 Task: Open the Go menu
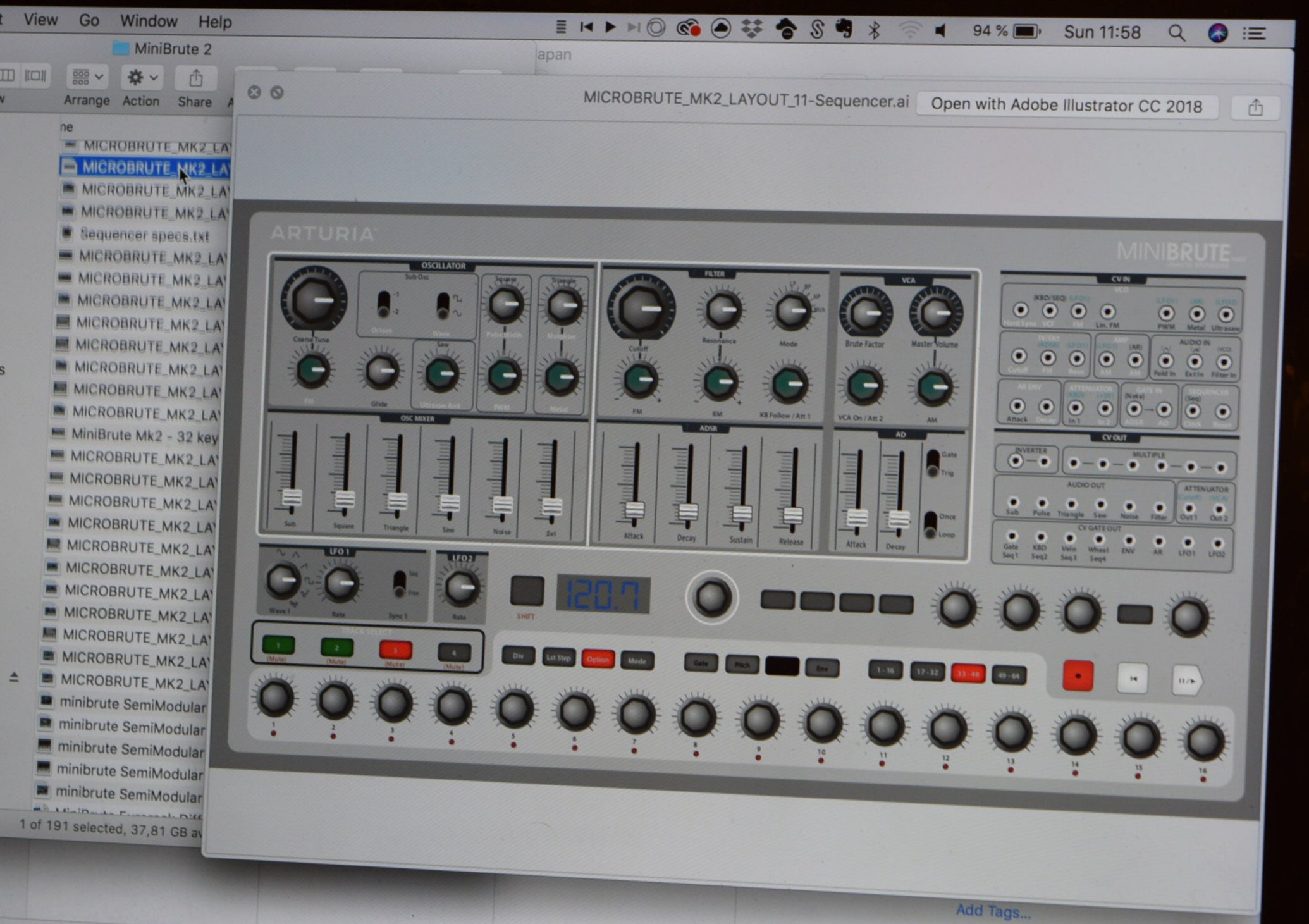coord(89,20)
